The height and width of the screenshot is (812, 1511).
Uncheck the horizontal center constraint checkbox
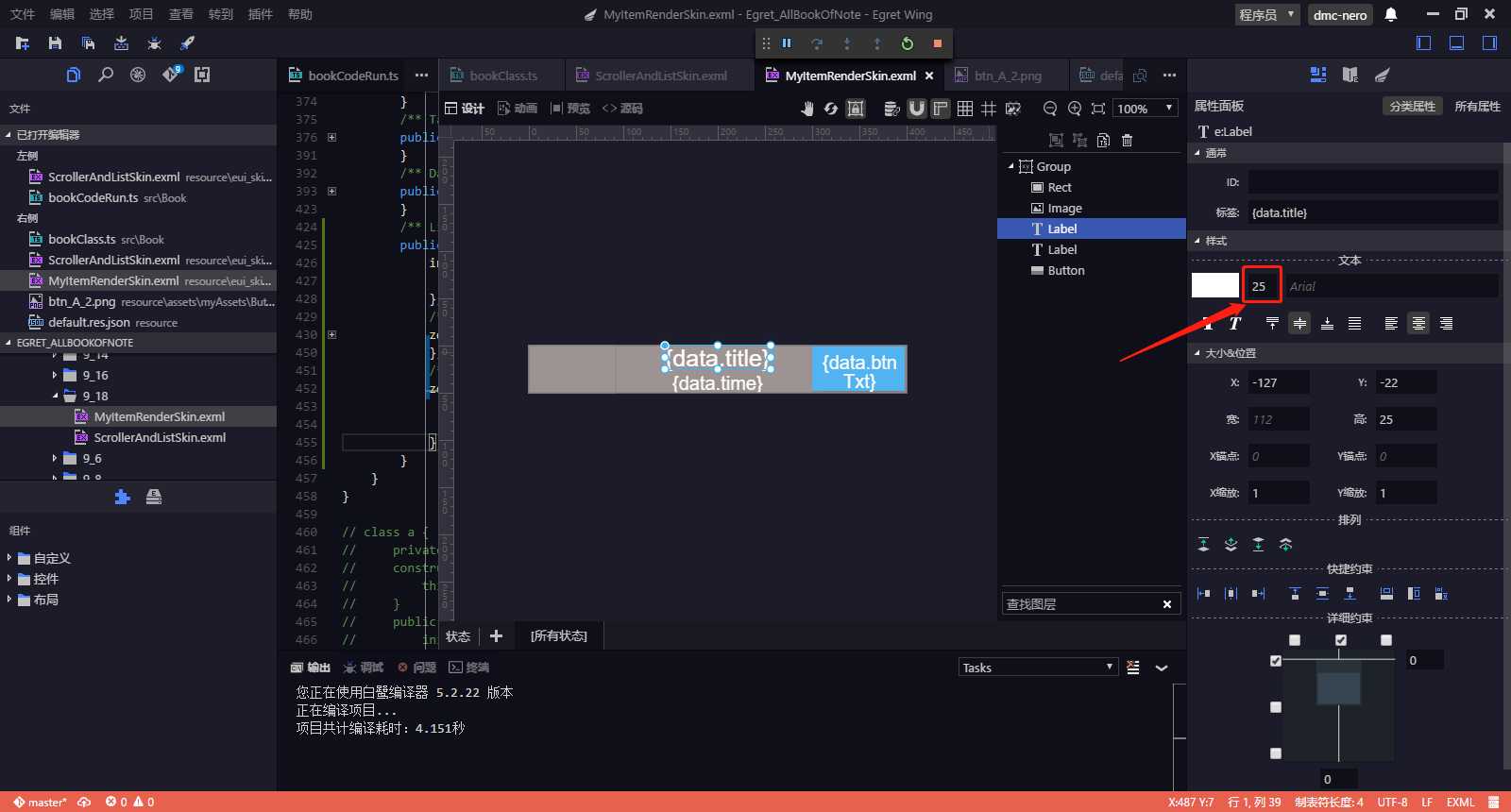1341,640
